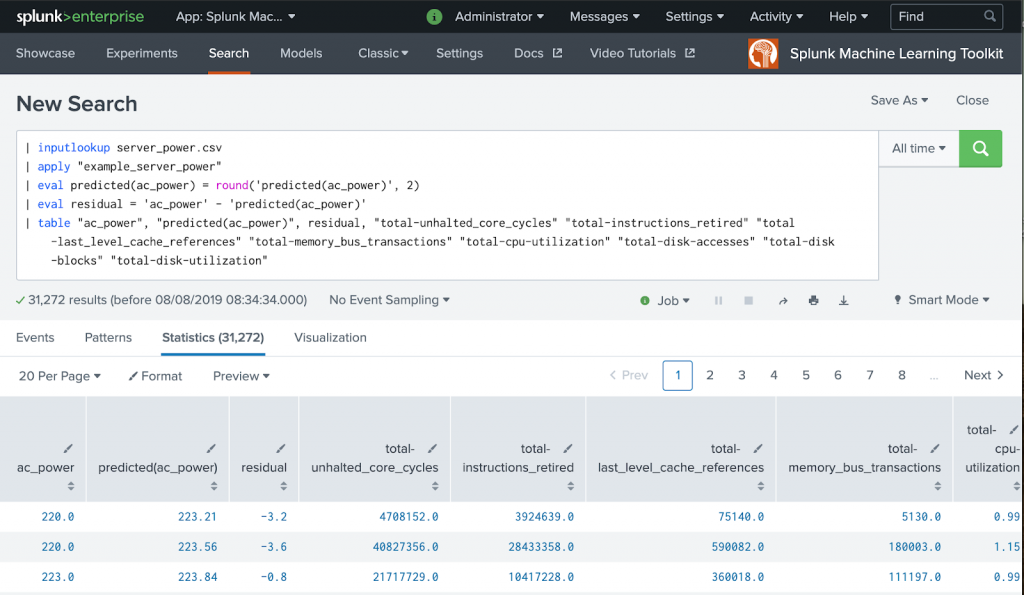Image resolution: width=1024 pixels, height=595 pixels.
Task: Edit total-unhalted_core_cycles column with pencil icon
Action: (432, 449)
